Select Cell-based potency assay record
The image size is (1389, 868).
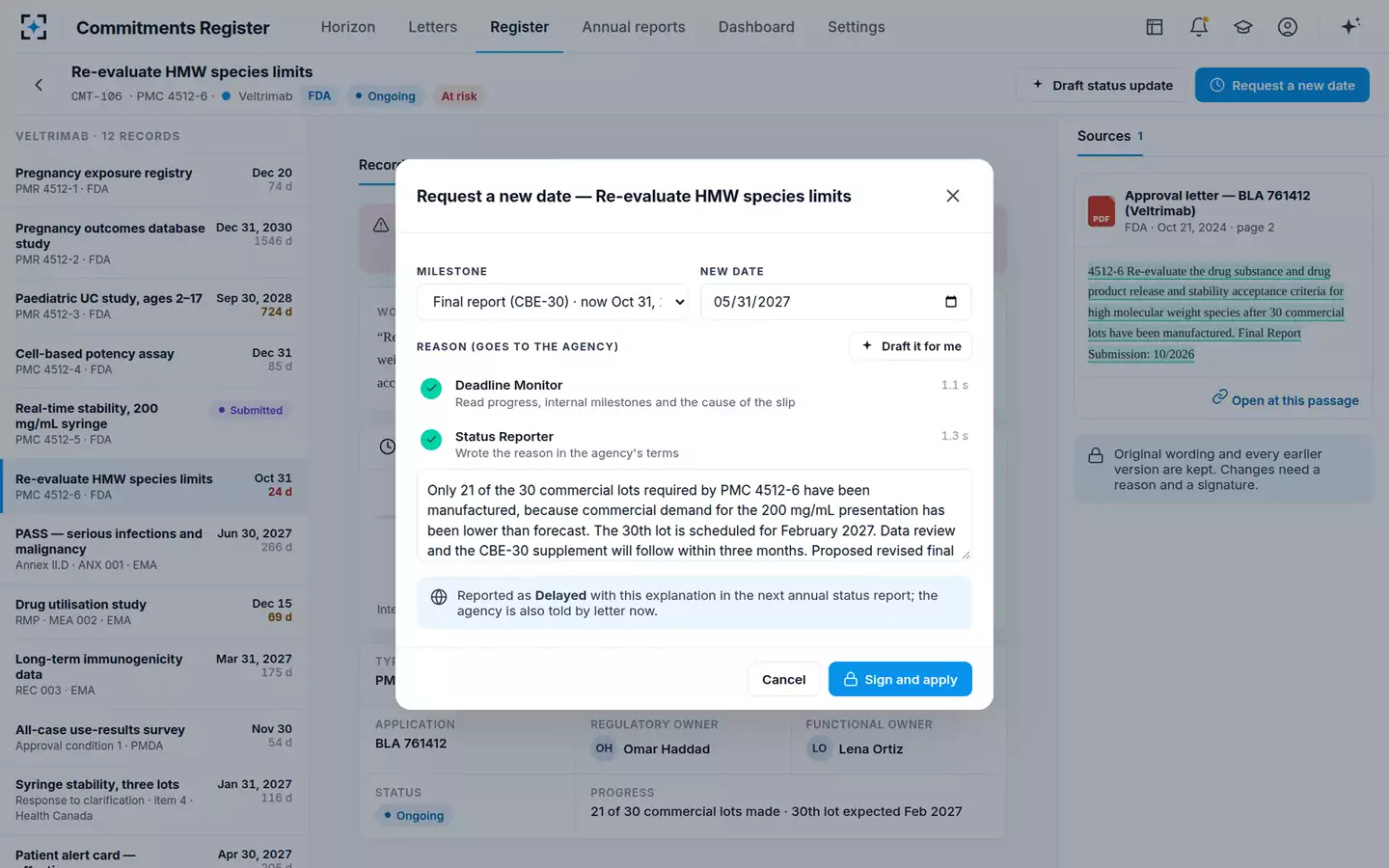coord(154,361)
